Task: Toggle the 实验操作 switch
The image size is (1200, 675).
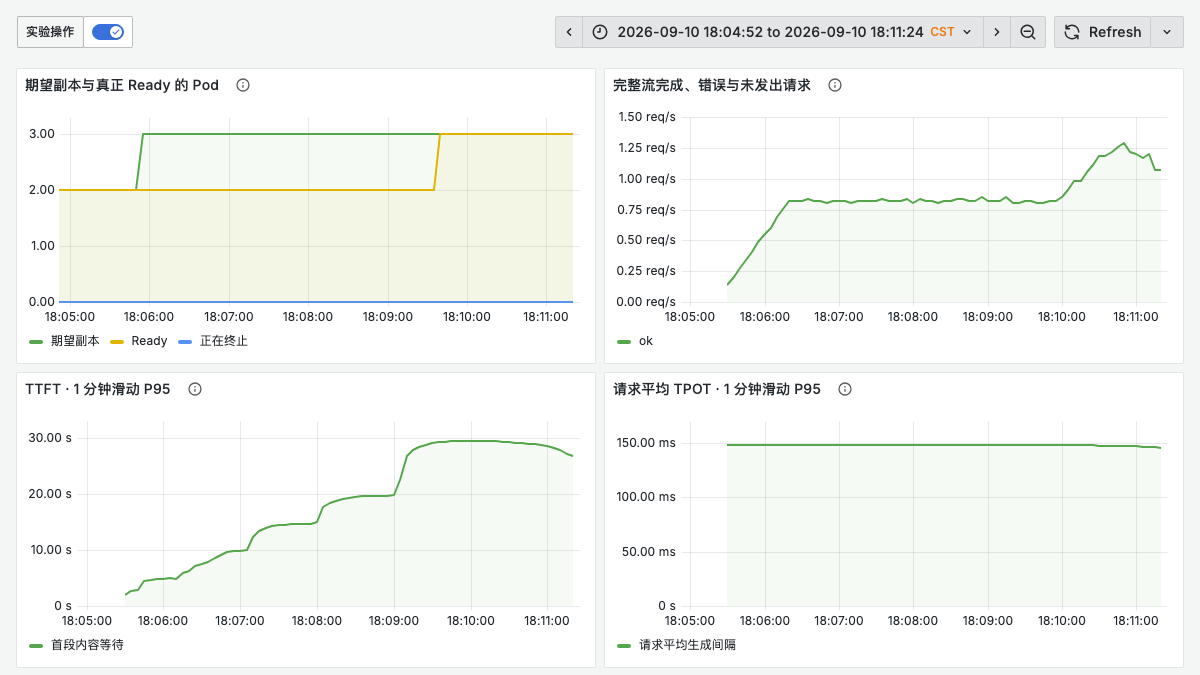Action: [x=108, y=32]
